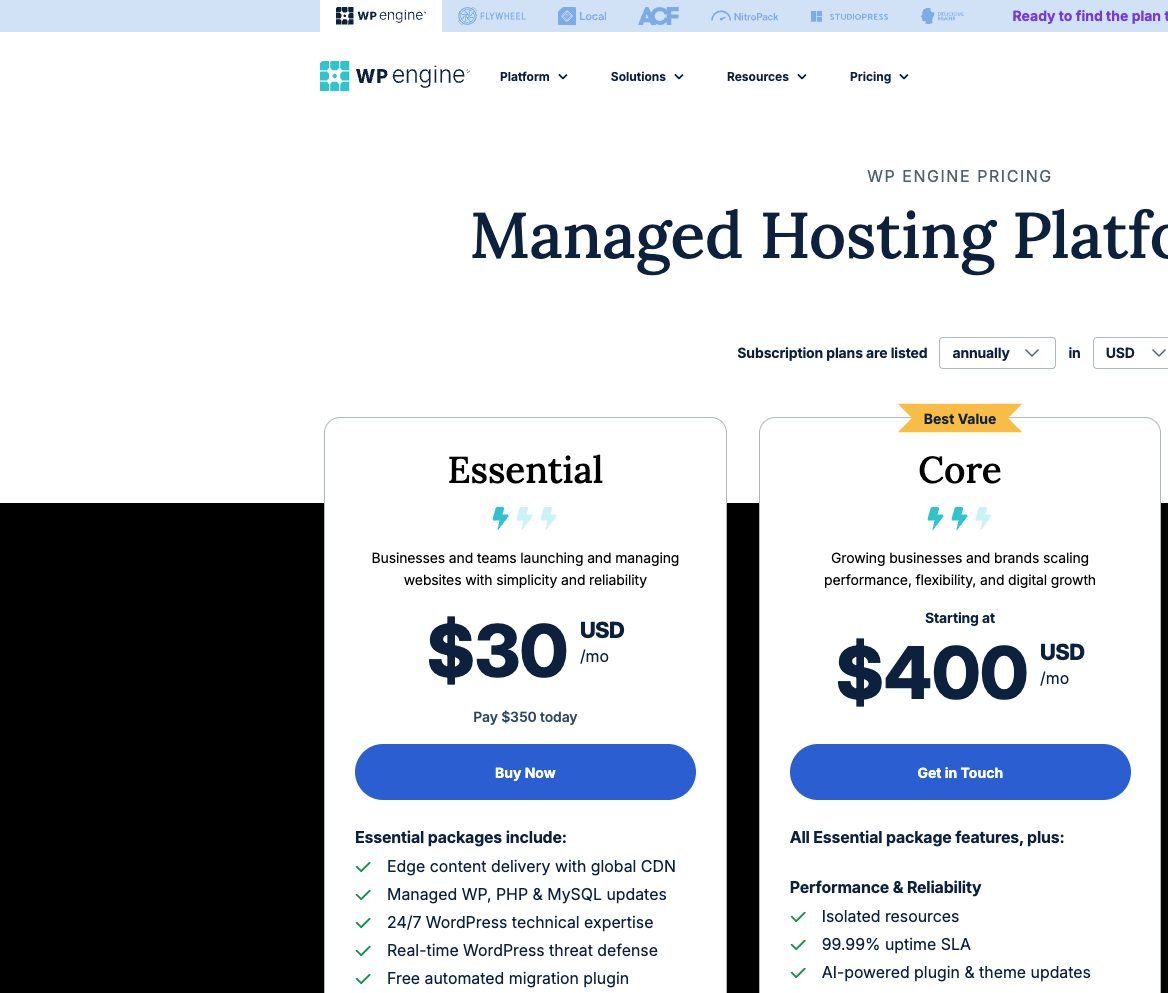The height and width of the screenshot is (993, 1168).
Task: Click the checkmark beside Isolated resources
Action: pos(798,917)
